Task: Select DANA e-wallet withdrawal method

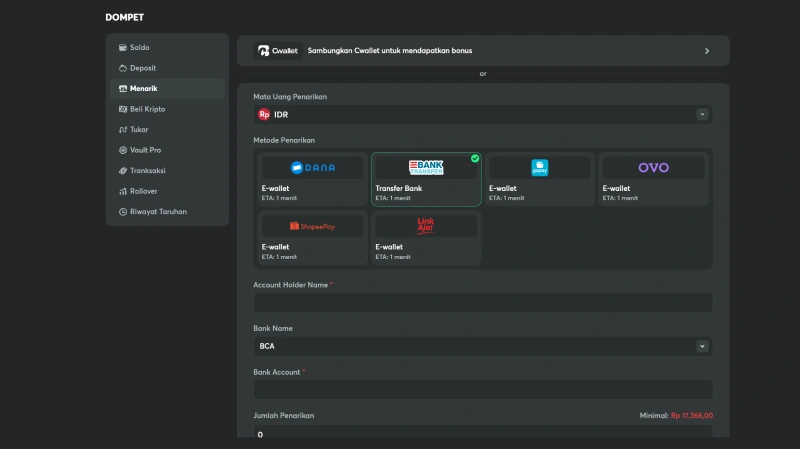Action: point(312,179)
